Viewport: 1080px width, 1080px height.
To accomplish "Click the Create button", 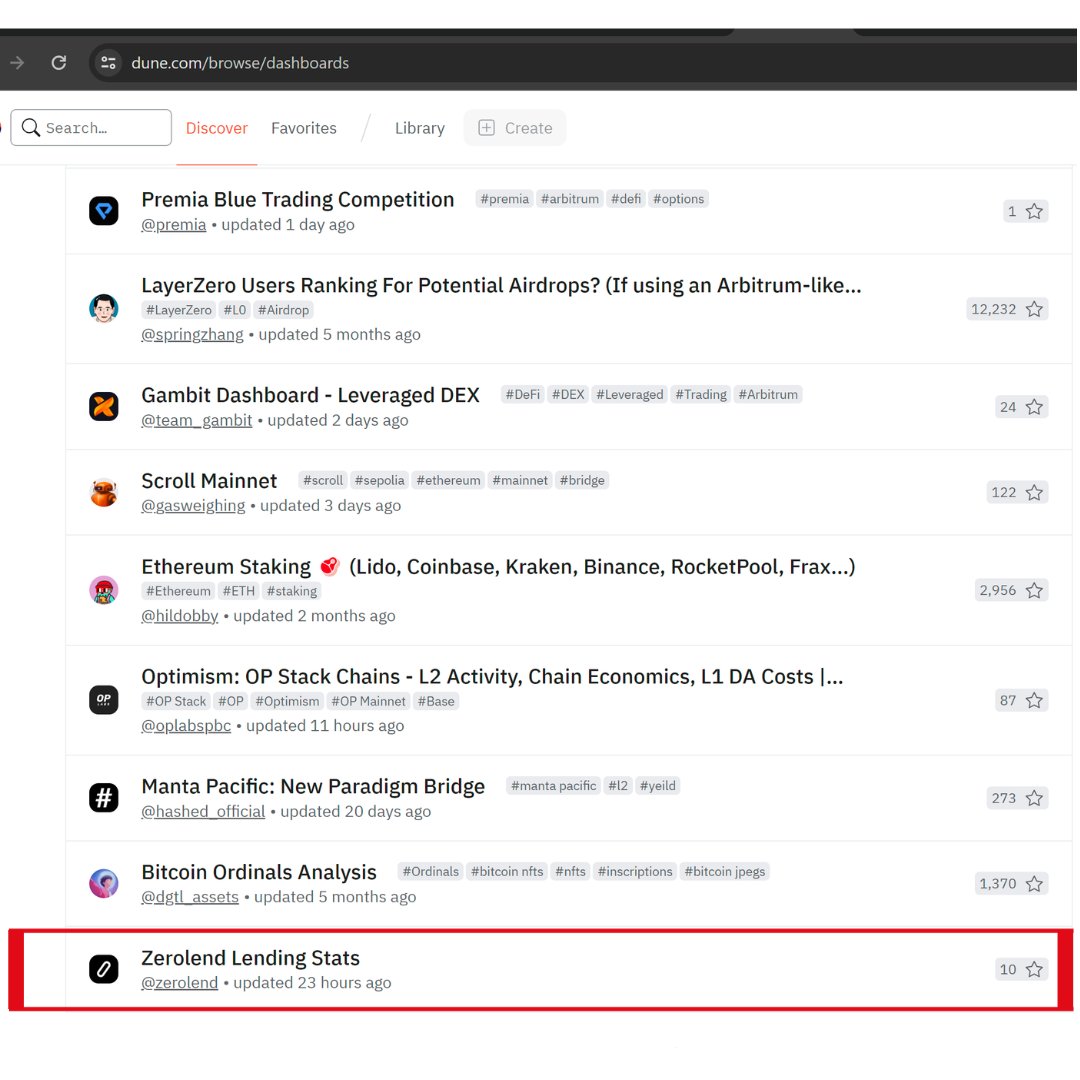I will [515, 128].
